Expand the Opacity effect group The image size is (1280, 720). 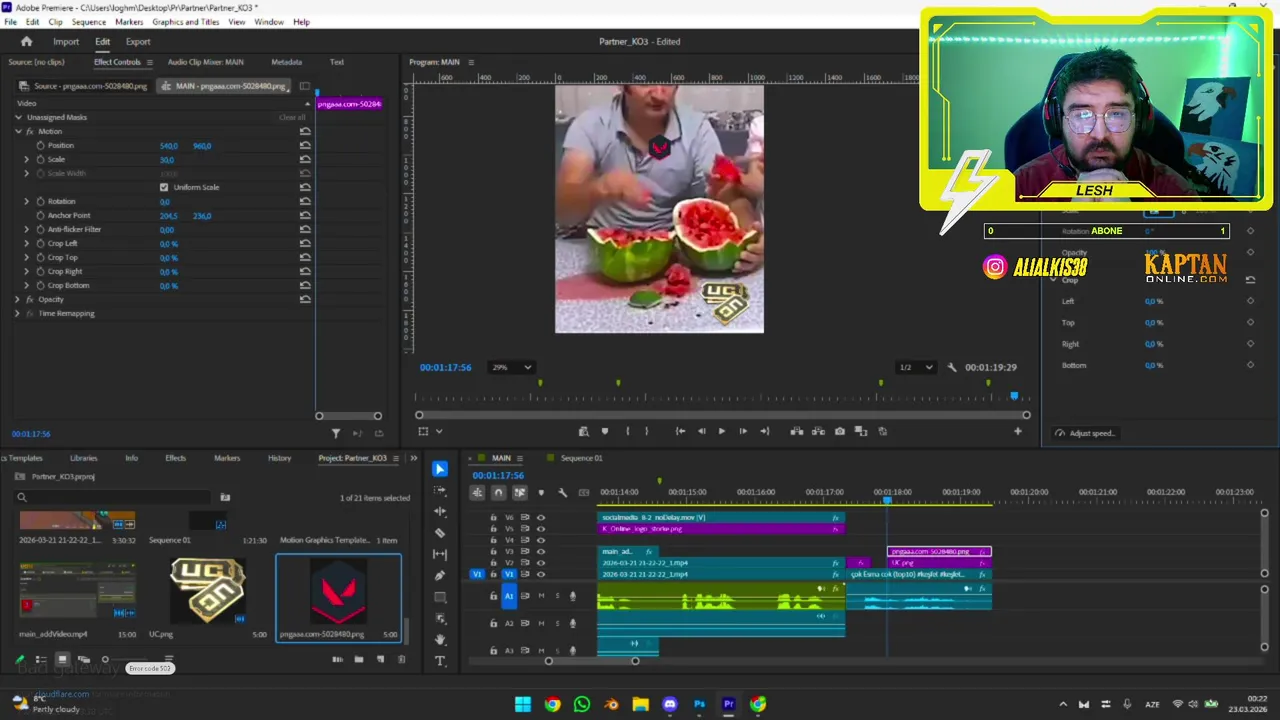pyautogui.click(x=18, y=299)
